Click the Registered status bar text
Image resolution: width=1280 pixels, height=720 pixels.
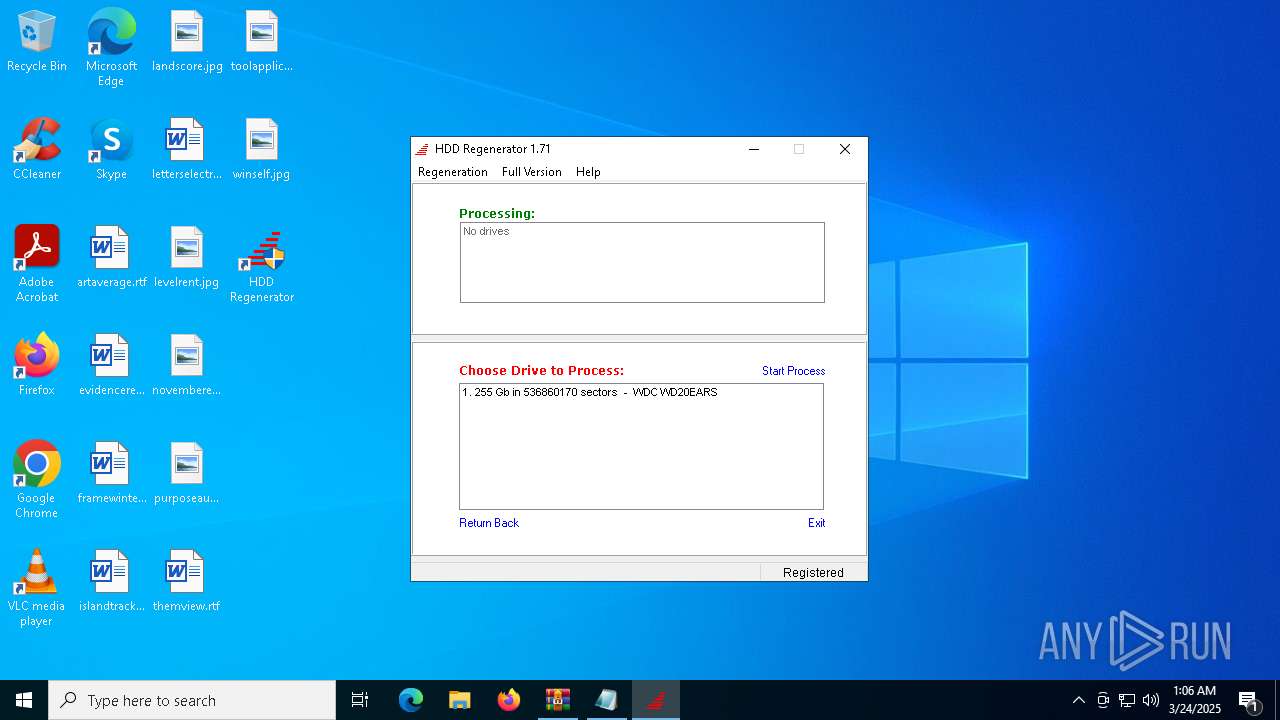click(x=813, y=572)
